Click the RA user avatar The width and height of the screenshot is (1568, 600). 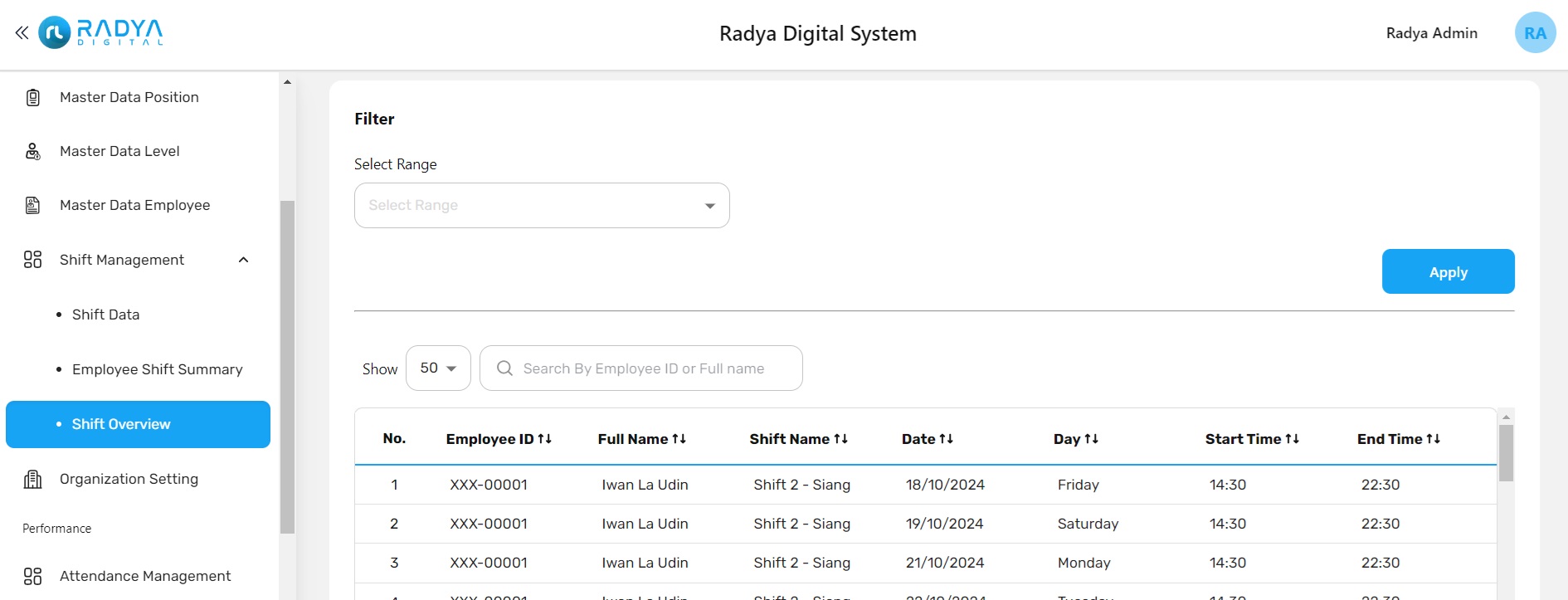tap(1535, 33)
